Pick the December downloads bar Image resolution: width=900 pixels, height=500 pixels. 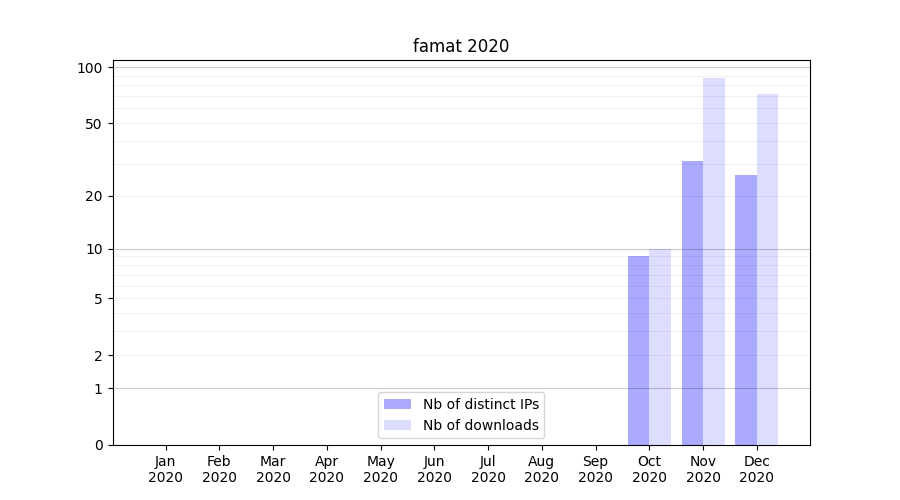coord(767,269)
